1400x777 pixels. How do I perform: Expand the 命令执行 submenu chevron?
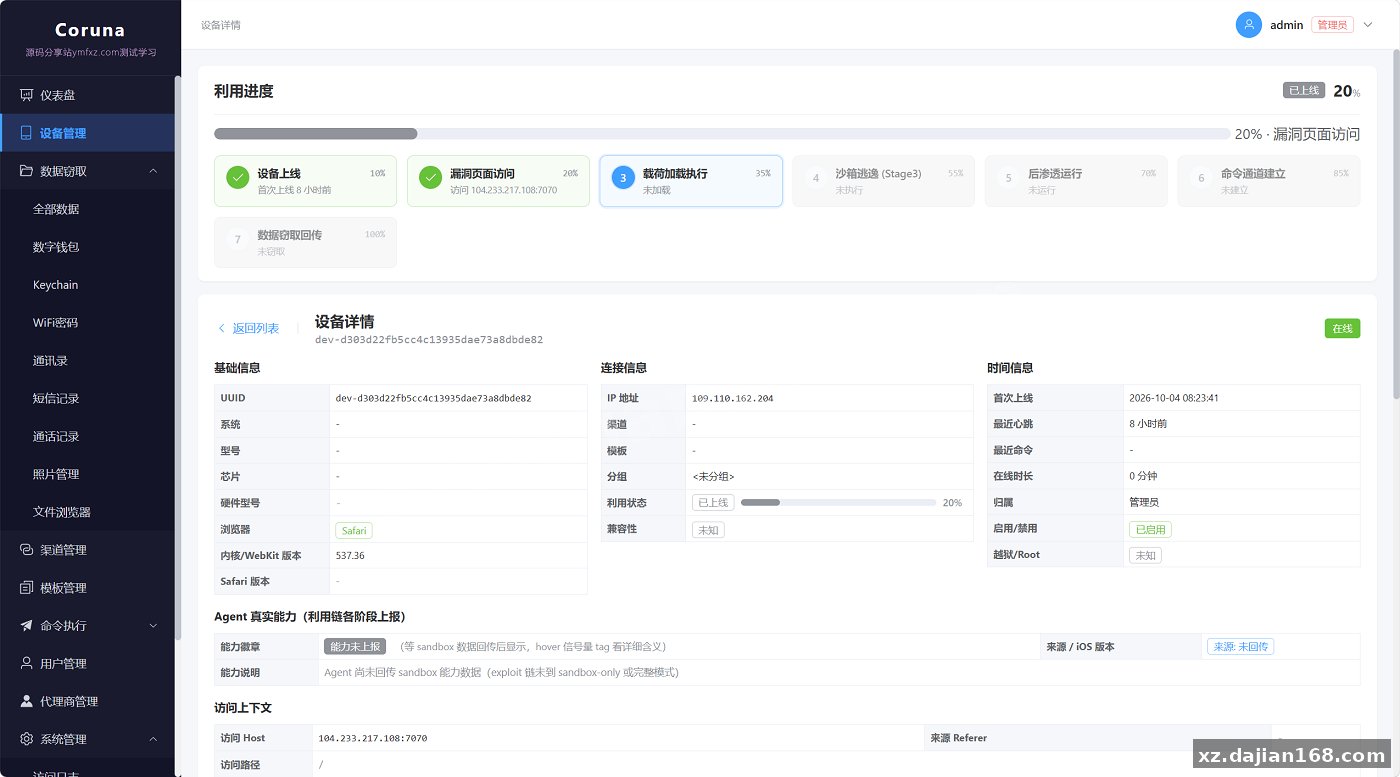153,626
